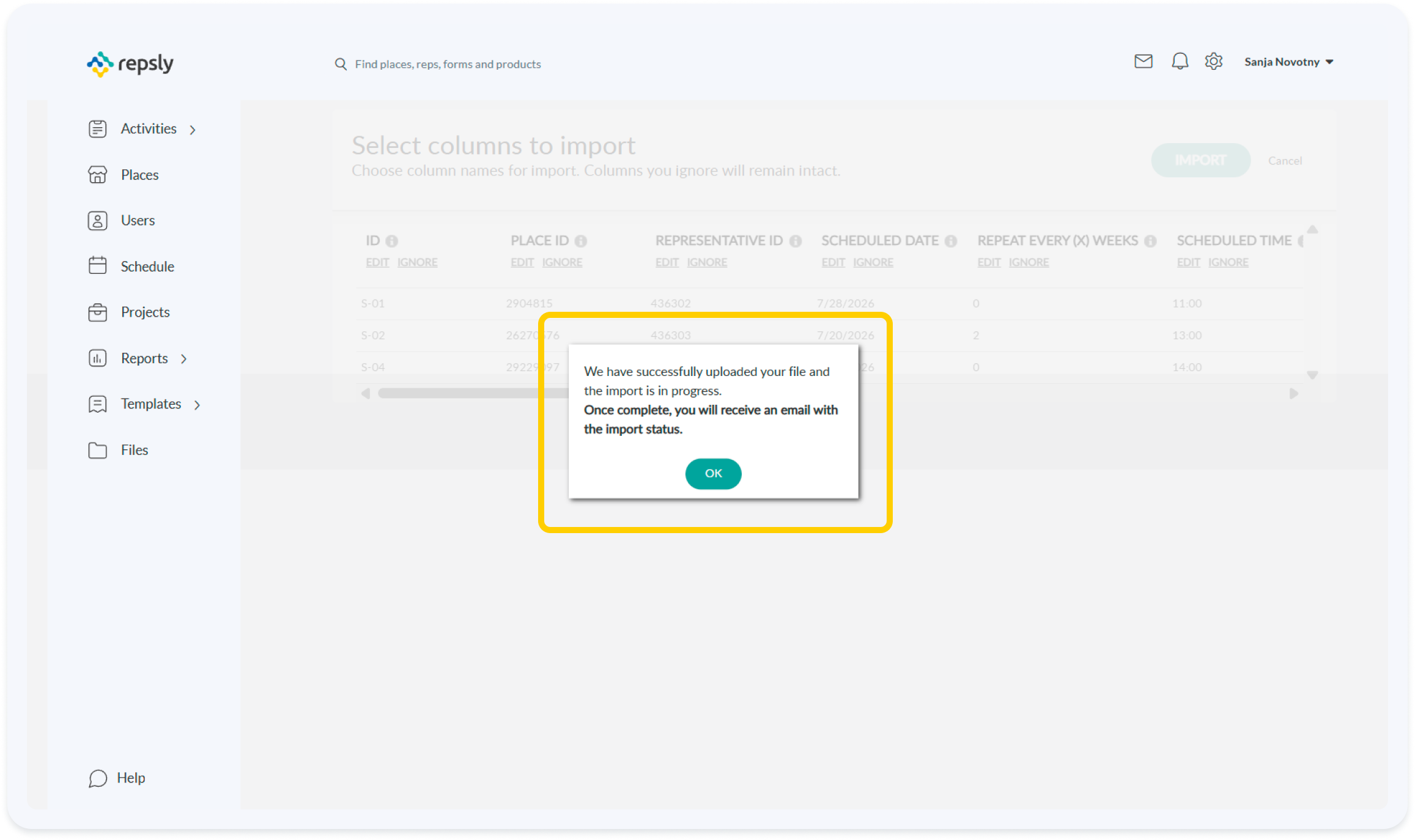
Task: Expand the Reports submenu chevron
Action: [184, 359]
